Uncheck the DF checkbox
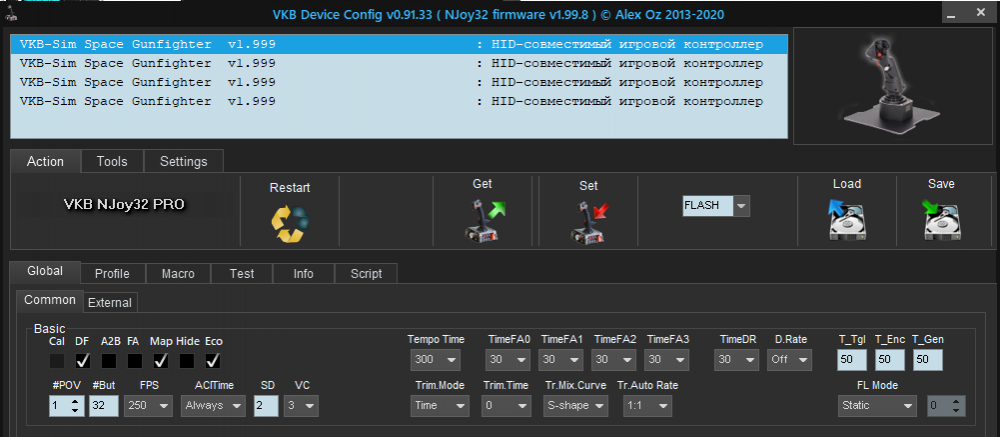 [83, 361]
